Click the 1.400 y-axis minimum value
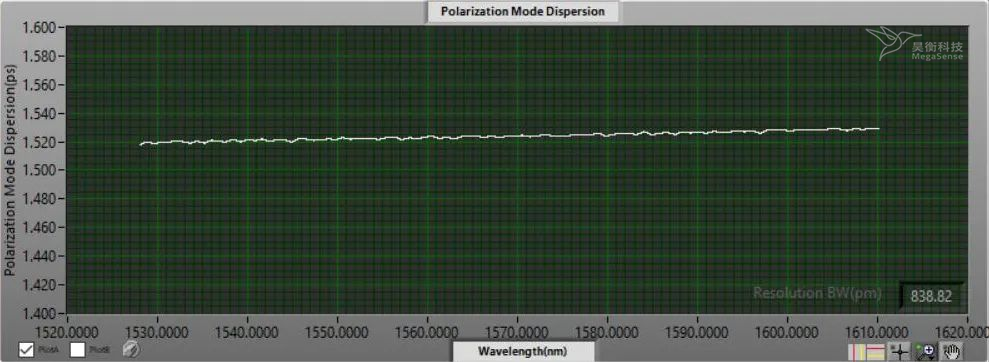989x362 pixels. pos(39,313)
